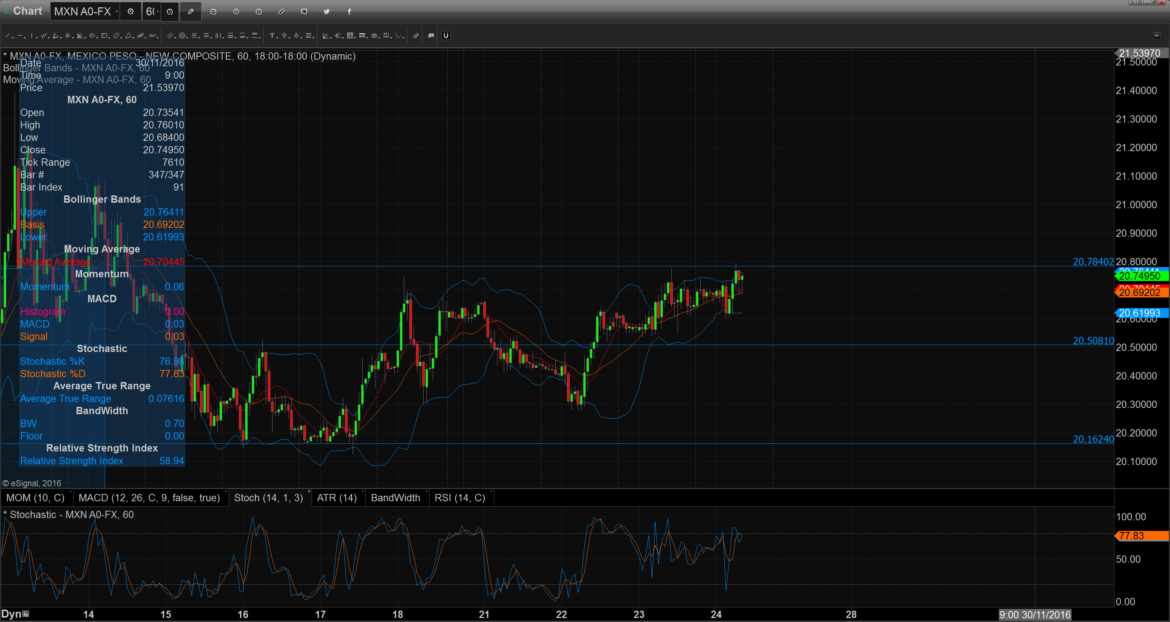The height and width of the screenshot is (622, 1170).
Task: Expand the MXN A0-FX symbol dropdown
Action: pos(116,11)
